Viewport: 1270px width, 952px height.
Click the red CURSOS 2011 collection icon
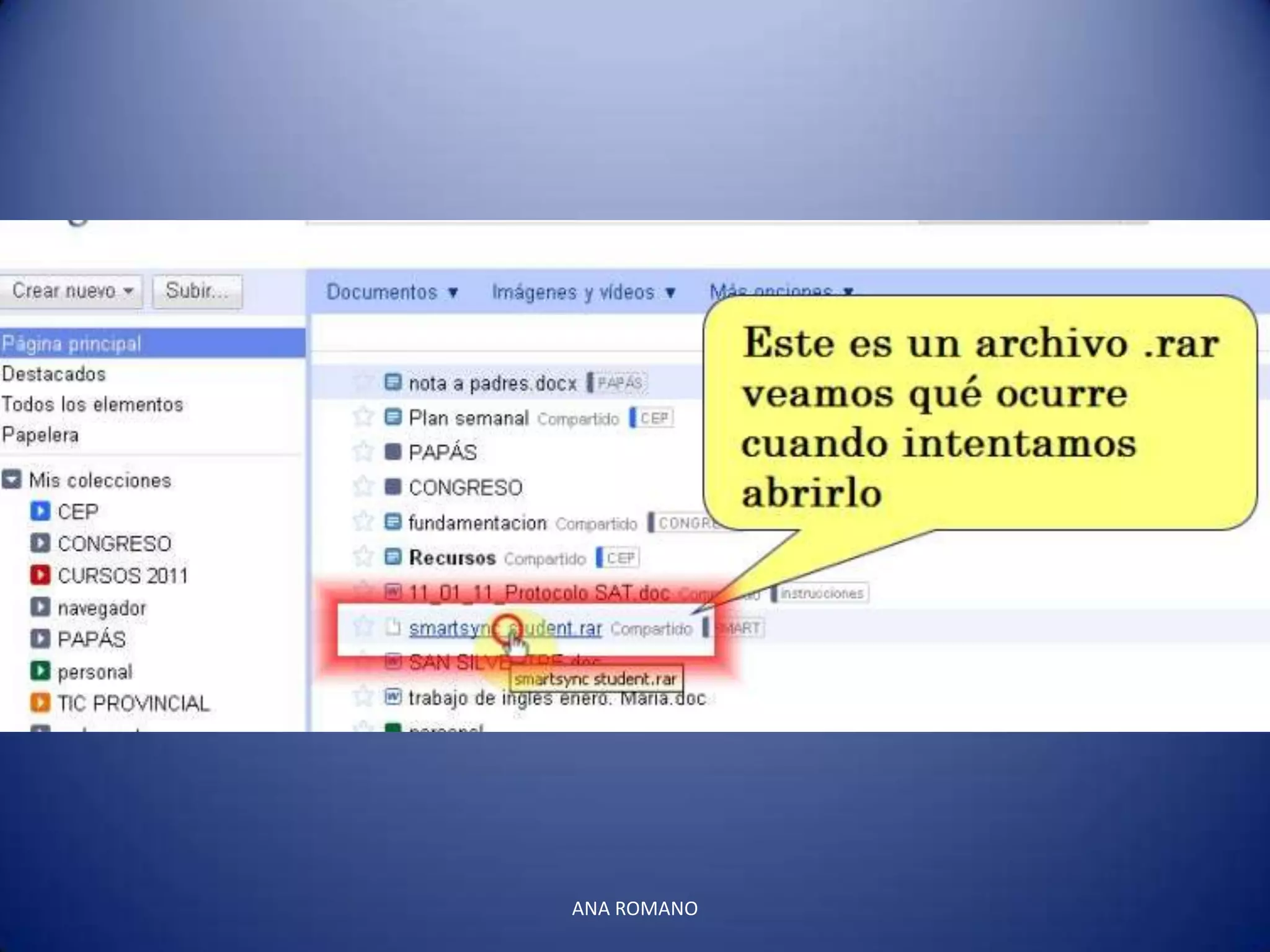40,575
